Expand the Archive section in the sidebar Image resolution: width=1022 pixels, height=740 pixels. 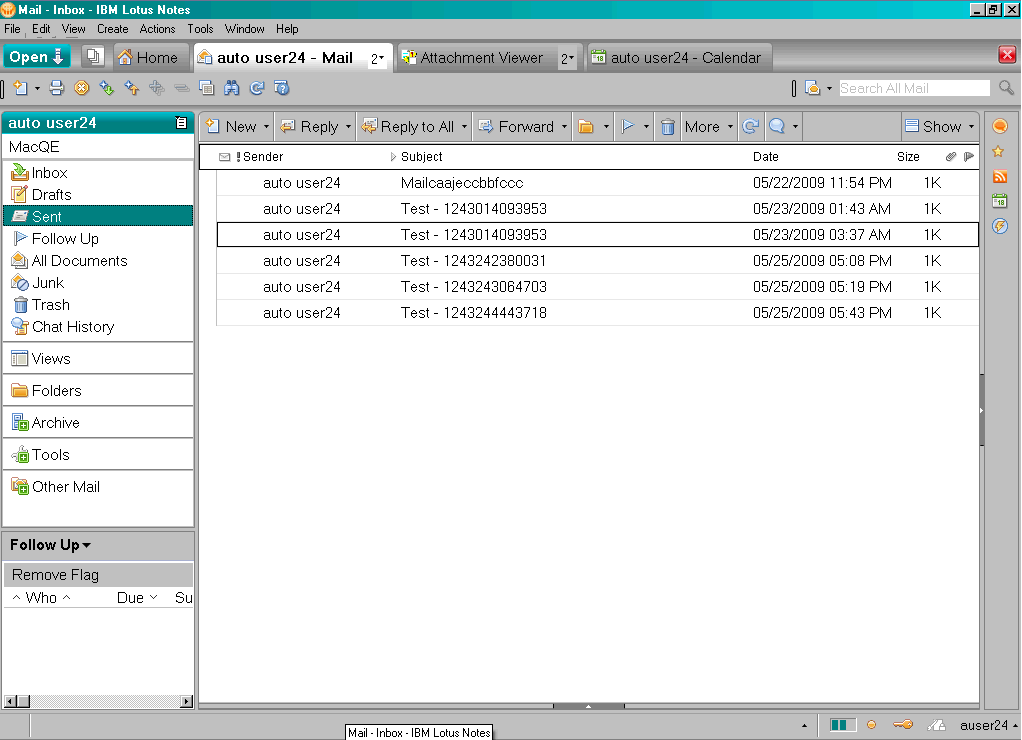coord(55,423)
